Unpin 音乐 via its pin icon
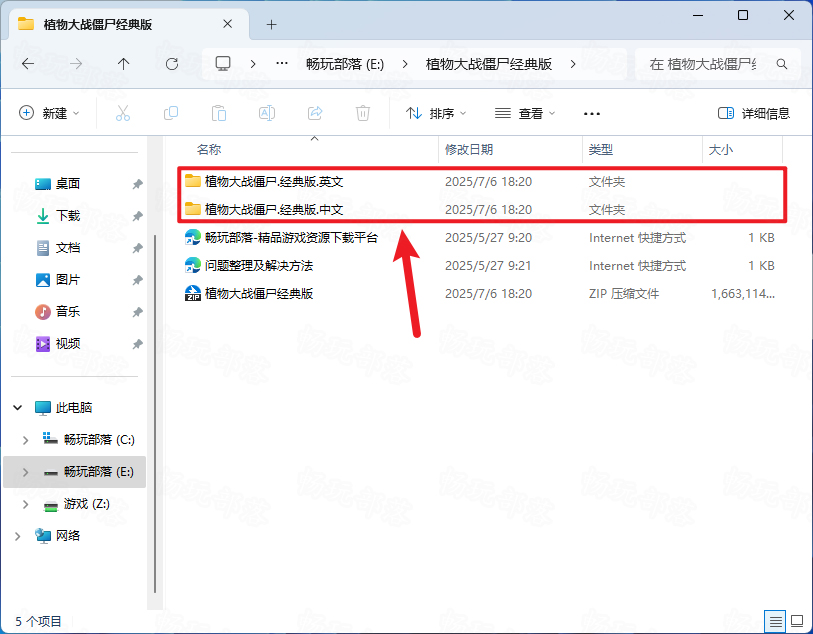 pos(137,312)
